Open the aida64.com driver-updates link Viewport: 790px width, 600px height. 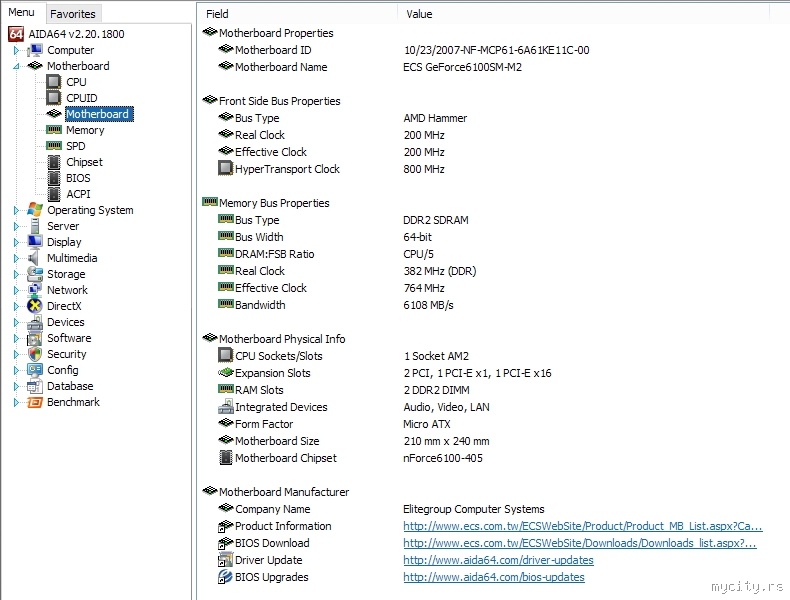pos(498,560)
